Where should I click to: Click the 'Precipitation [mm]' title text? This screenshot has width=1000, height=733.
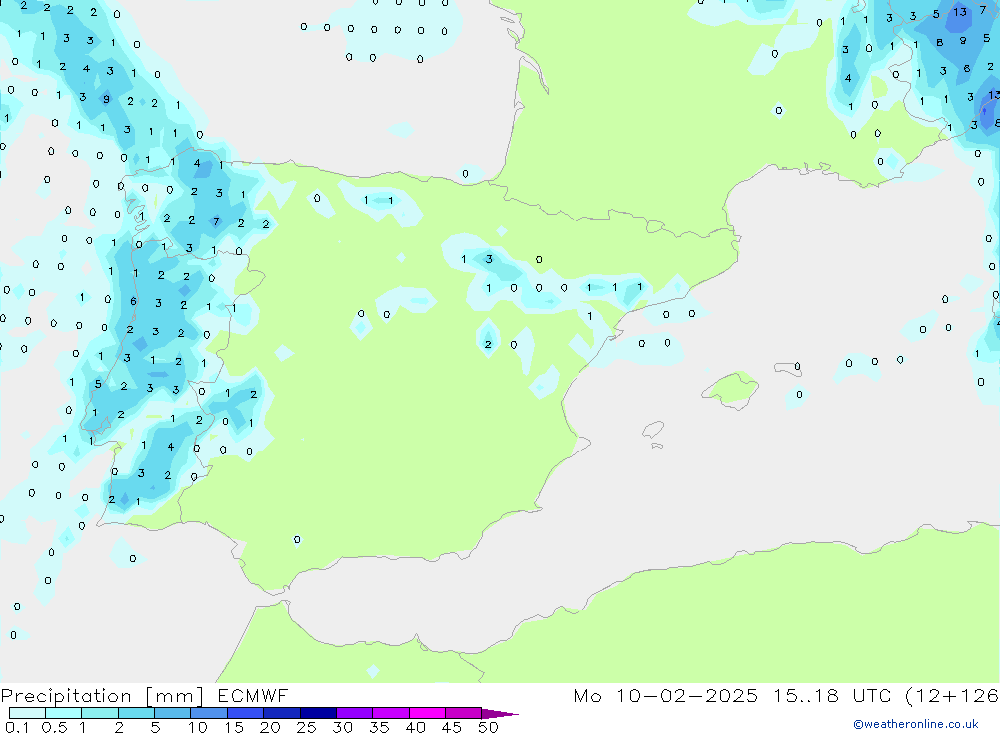pyautogui.click(x=102, y=695)
